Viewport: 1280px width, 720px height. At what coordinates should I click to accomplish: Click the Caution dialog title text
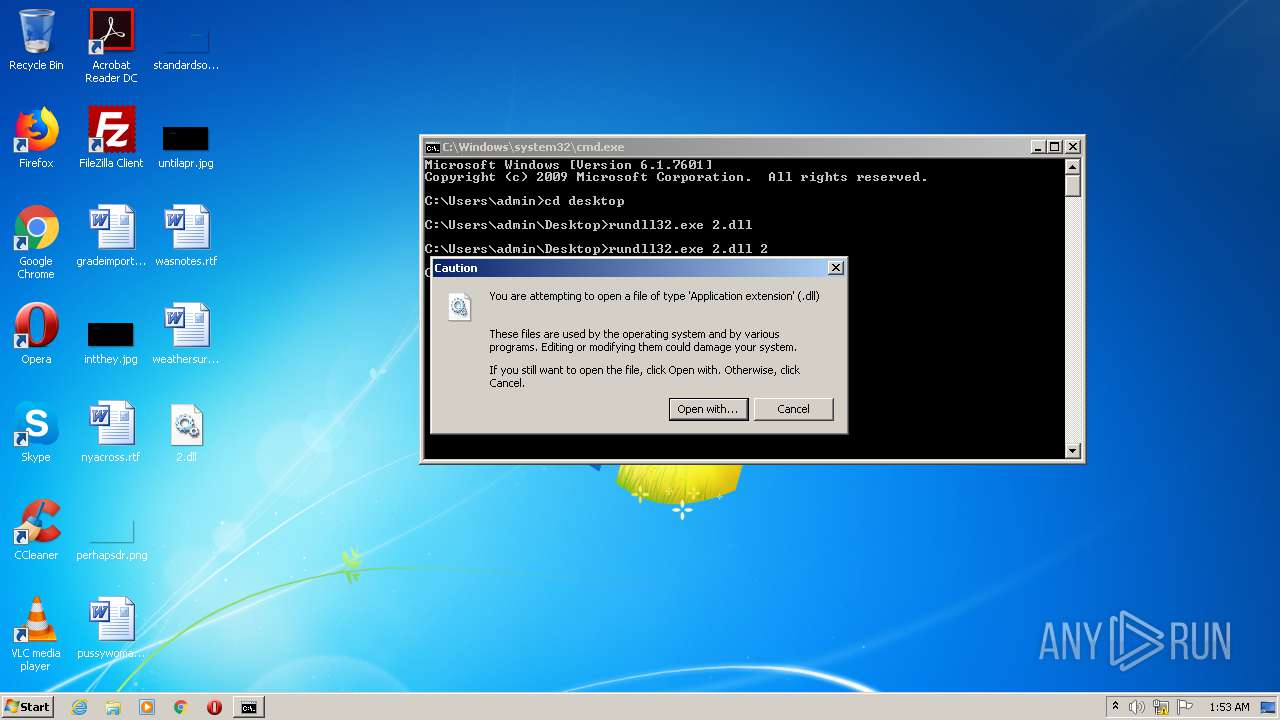456,268
